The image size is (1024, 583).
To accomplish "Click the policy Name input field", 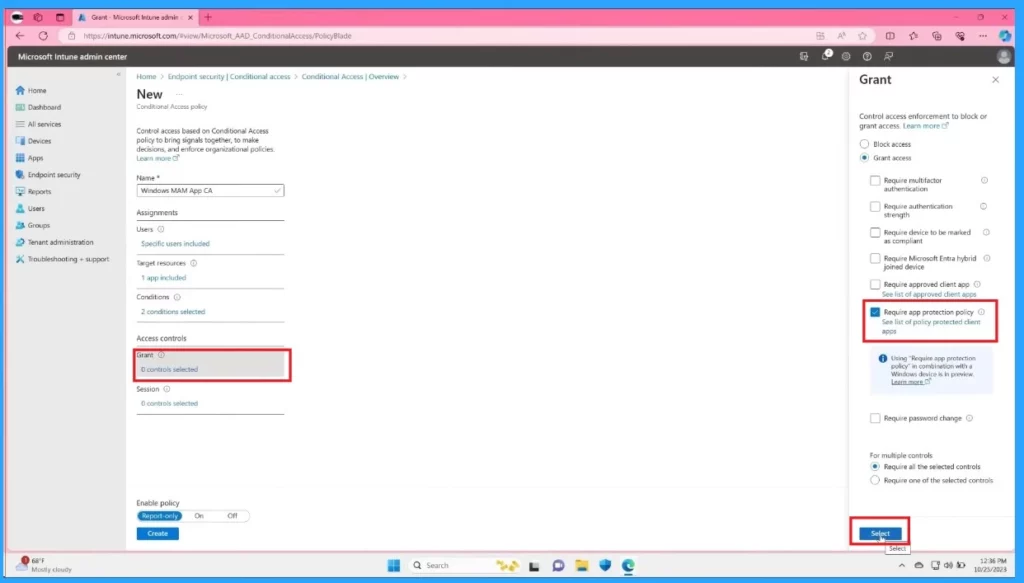I will pyautogui.click(x=210, y=191).
